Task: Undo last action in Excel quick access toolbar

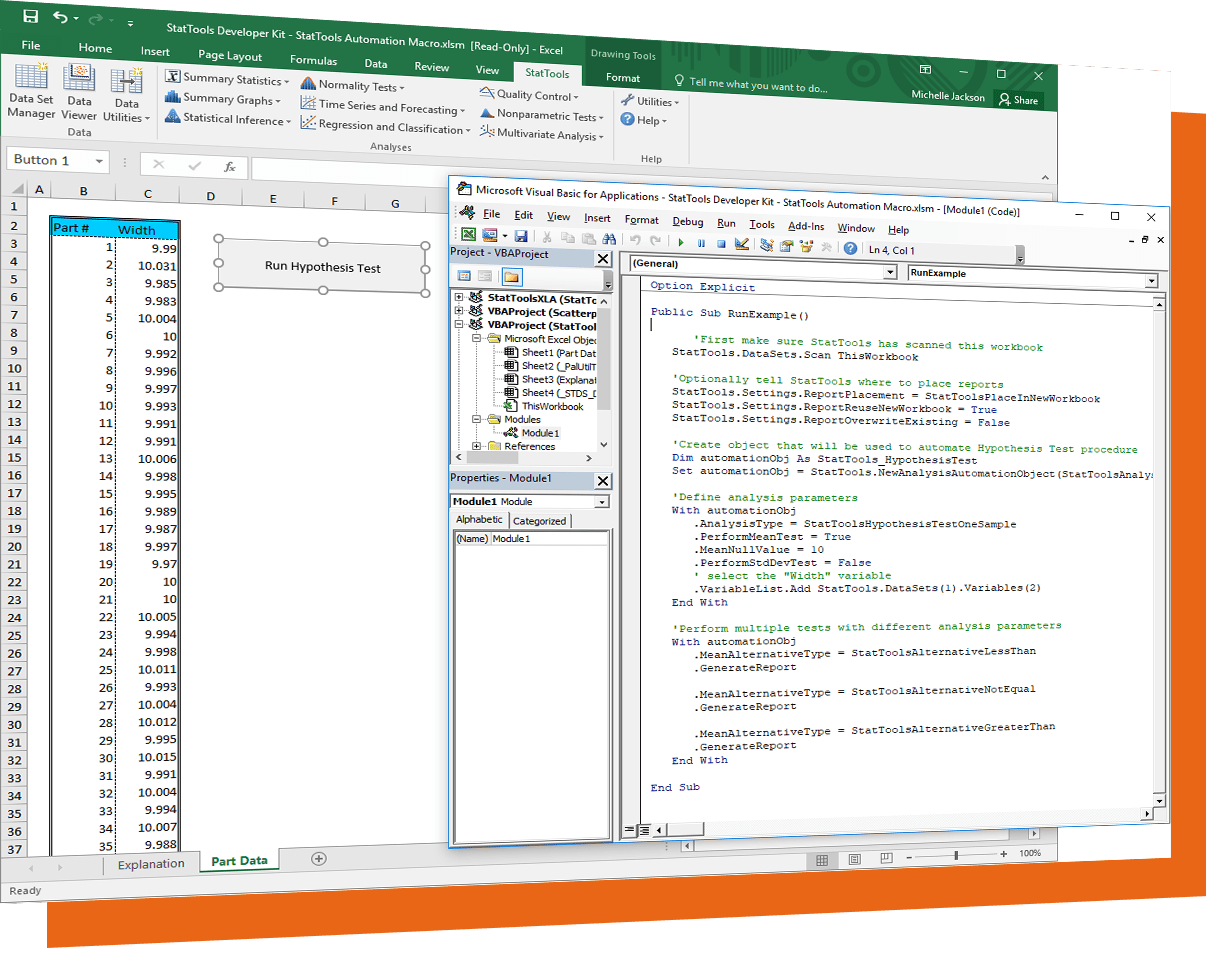Action: (60, 17)
